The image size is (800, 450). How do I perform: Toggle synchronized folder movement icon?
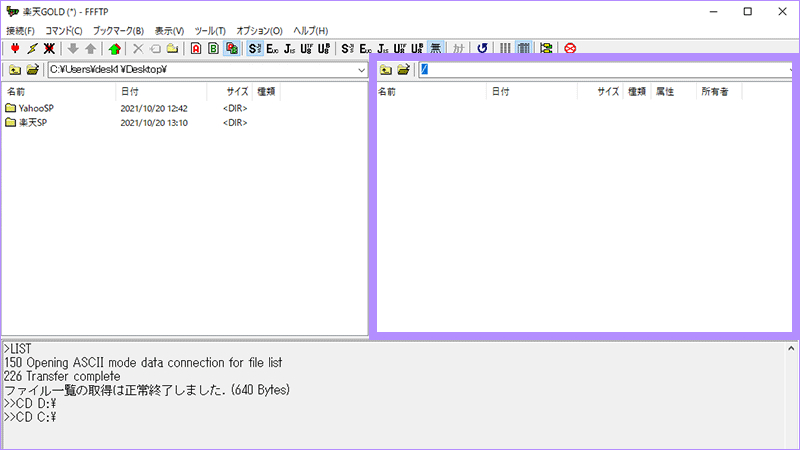[x=546, y=47]
